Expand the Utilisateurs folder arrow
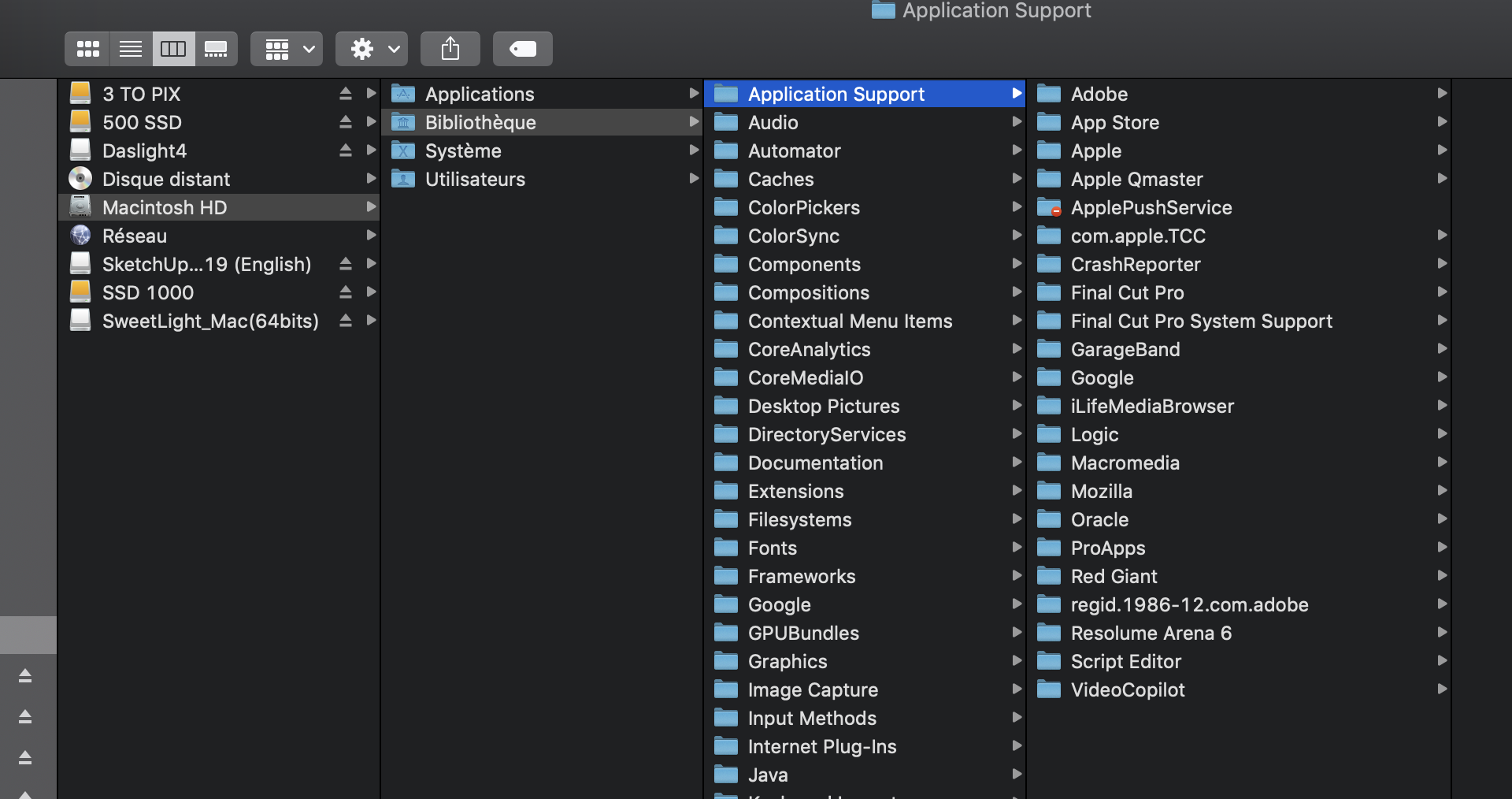The image size is (1512, 799). pyautogui.click(x=694, y=179)
